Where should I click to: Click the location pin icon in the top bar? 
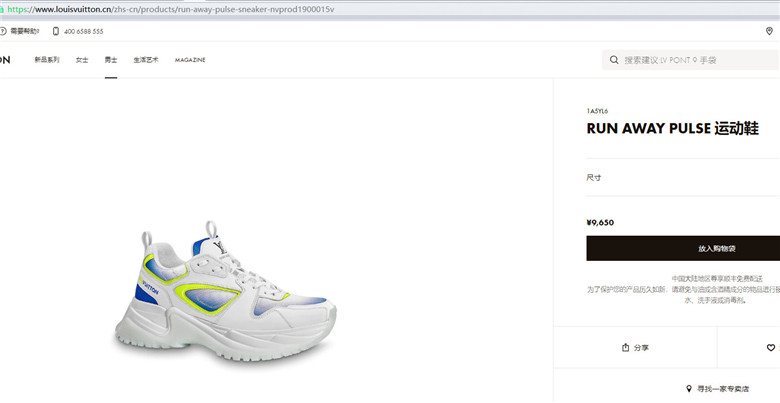pos(769,31)
